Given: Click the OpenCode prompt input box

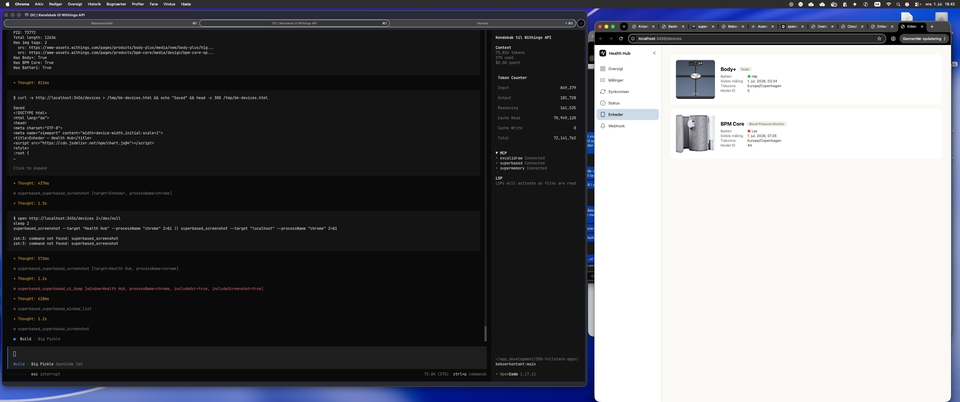Looking at the screenshot, I should (x=248, y=354).
